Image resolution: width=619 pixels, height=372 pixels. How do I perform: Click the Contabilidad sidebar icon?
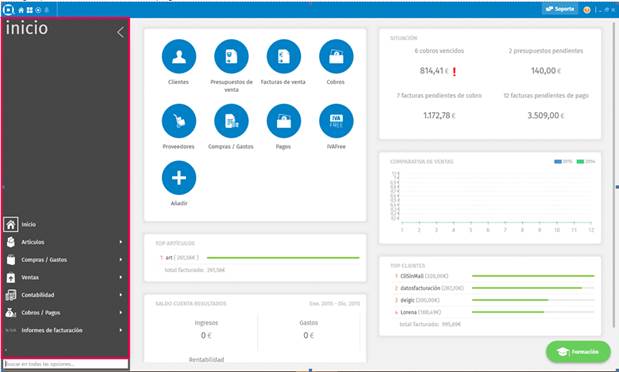[11, 295]
